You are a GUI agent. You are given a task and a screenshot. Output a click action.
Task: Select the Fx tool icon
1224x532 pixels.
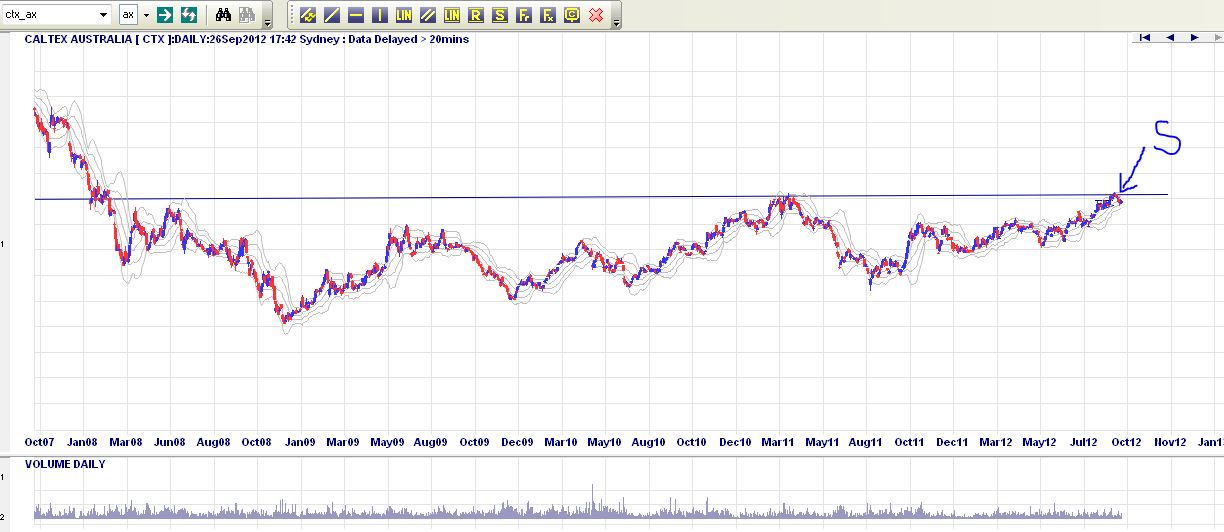point(548,15)
